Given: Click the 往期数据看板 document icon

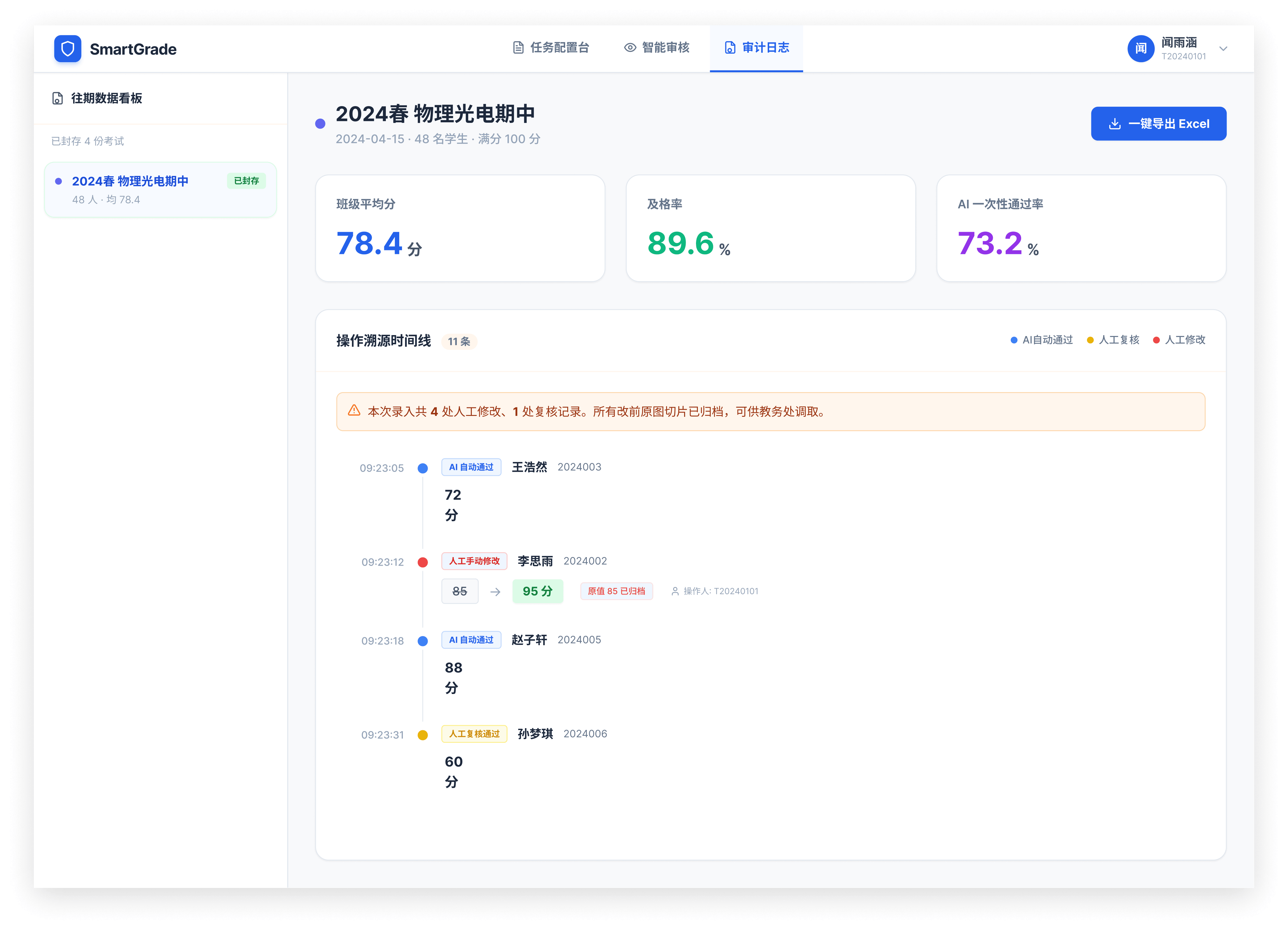Looking at the screenshot, I should coord(57,98).
